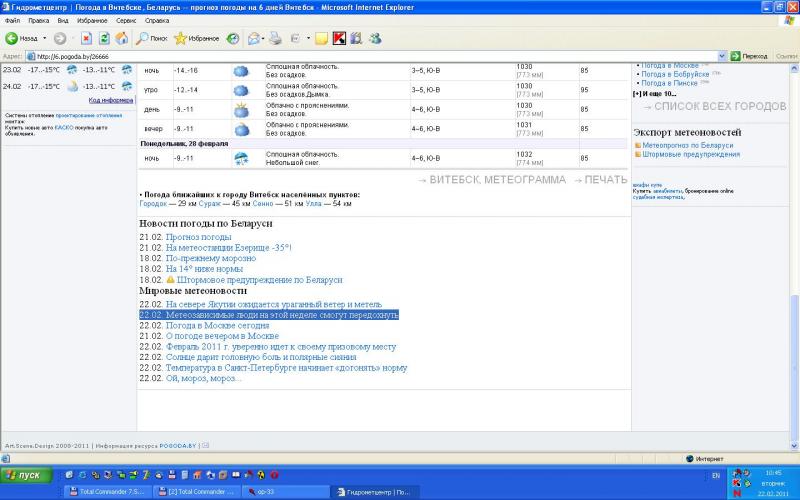Open Штормовые предупреждения export link
This screenshot has width=800, height=500.
pos(691,154)
